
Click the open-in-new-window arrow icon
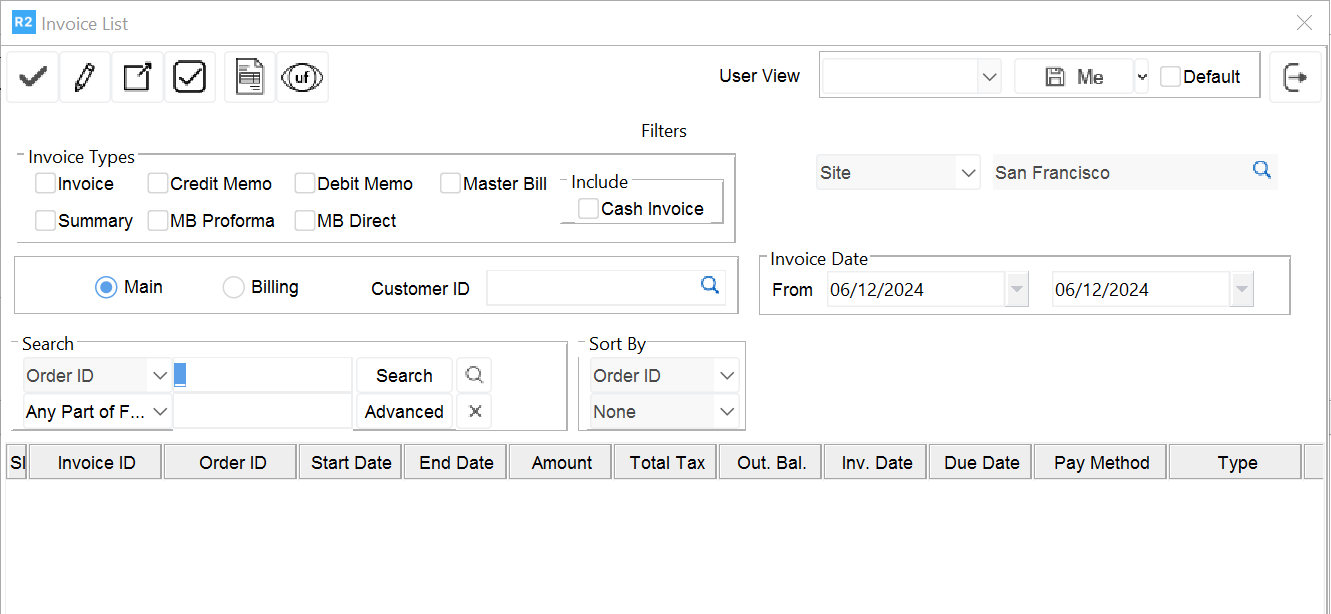pyautogui.click(x=137, y=77)
